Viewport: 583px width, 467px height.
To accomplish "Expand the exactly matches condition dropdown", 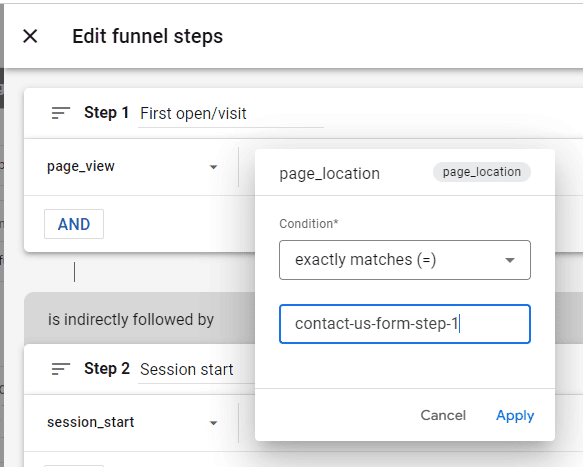I will [405, 260].
